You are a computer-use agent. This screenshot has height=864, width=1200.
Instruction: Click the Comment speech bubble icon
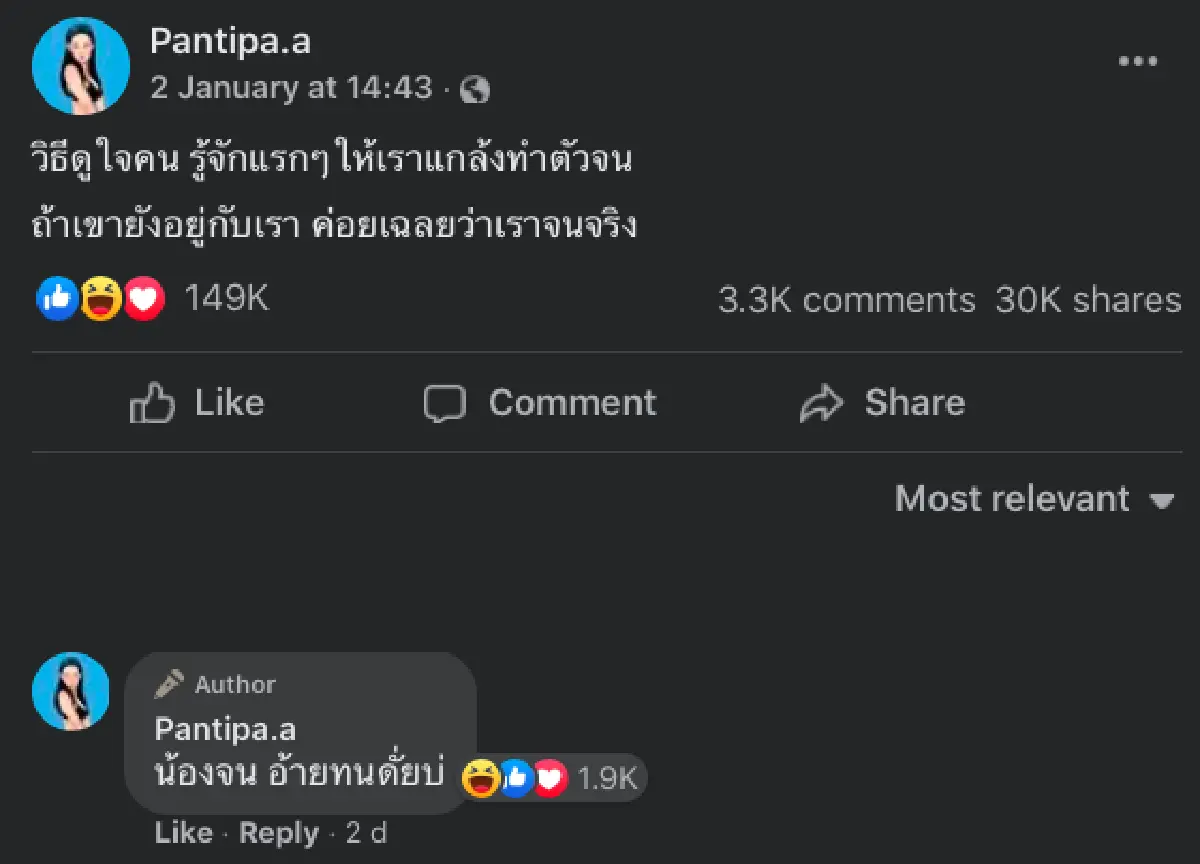click(x=444, y=403)
